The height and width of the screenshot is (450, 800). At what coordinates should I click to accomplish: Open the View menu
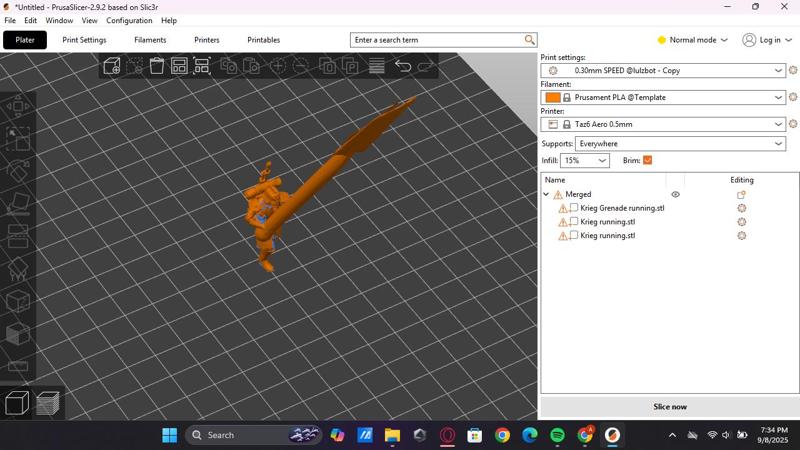tap(89, 20)
